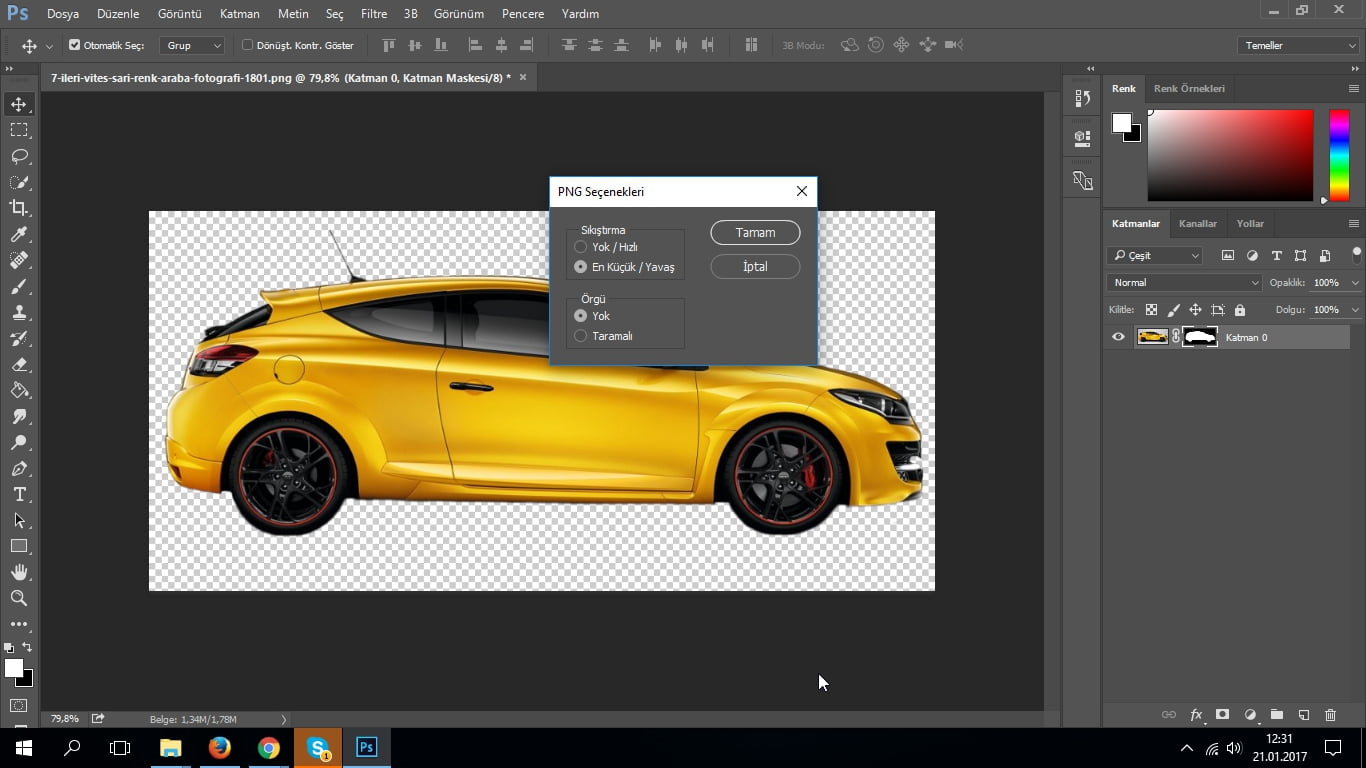This screenshot has height=768, width=1366.
Task: Cancel the dialog with İptal
Action: (755, 266)
